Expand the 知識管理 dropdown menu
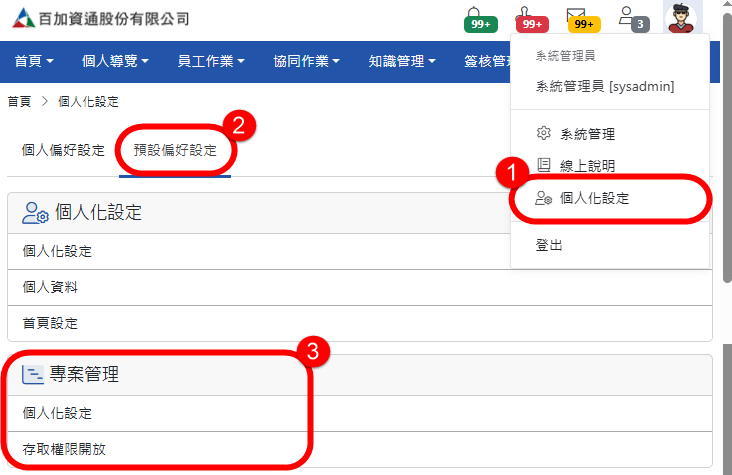 402,62
